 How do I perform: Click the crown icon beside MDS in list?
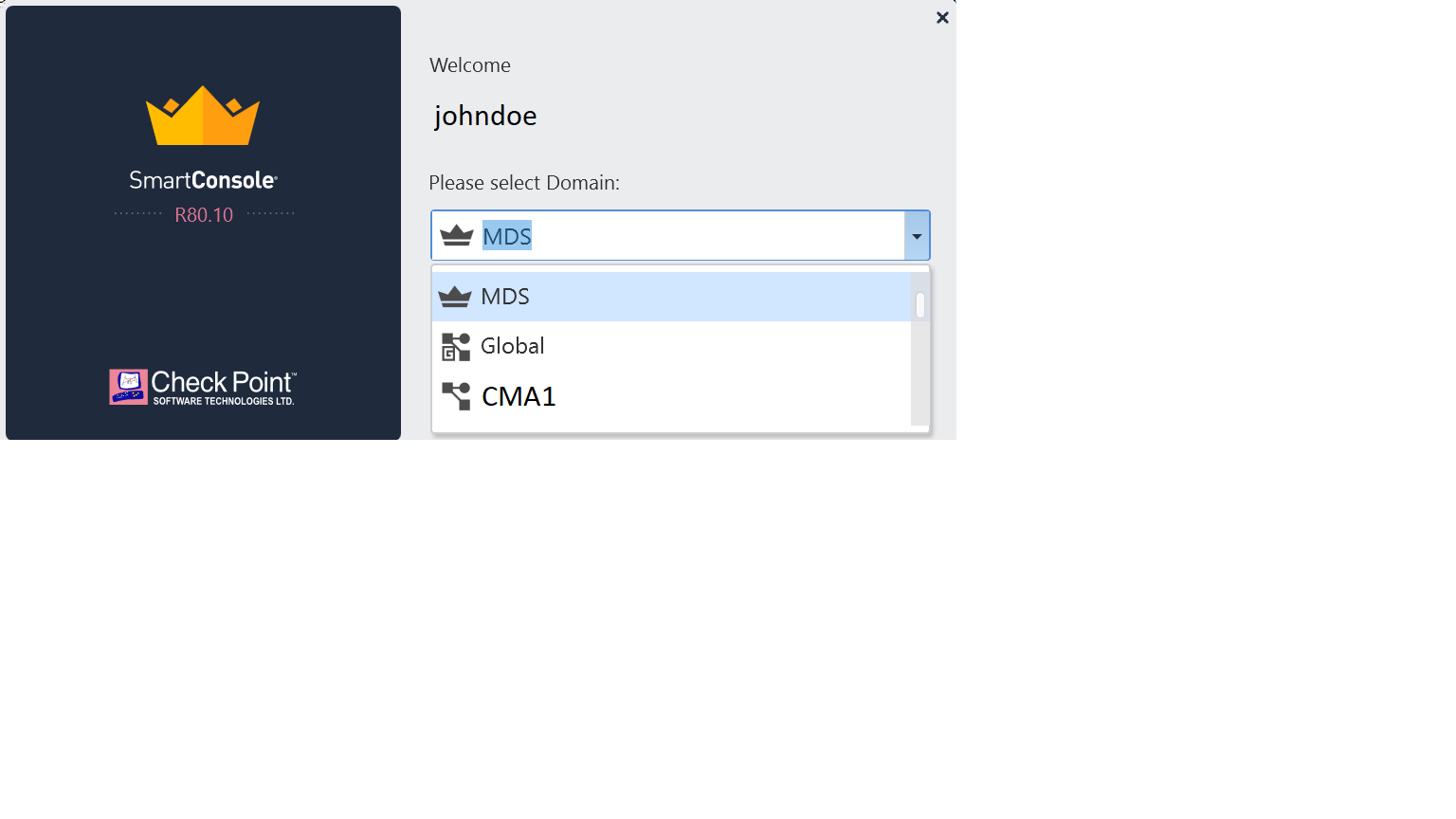[x=455, y=297]
